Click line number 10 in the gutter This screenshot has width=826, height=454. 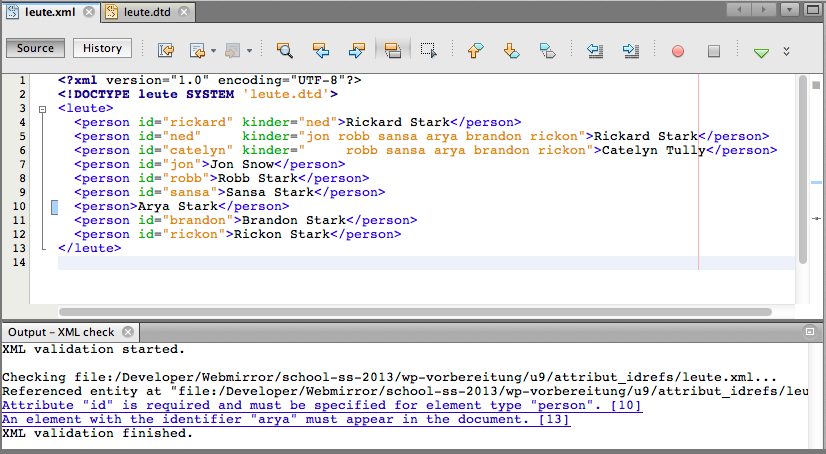pyautogui.click(x=19, y=206)
